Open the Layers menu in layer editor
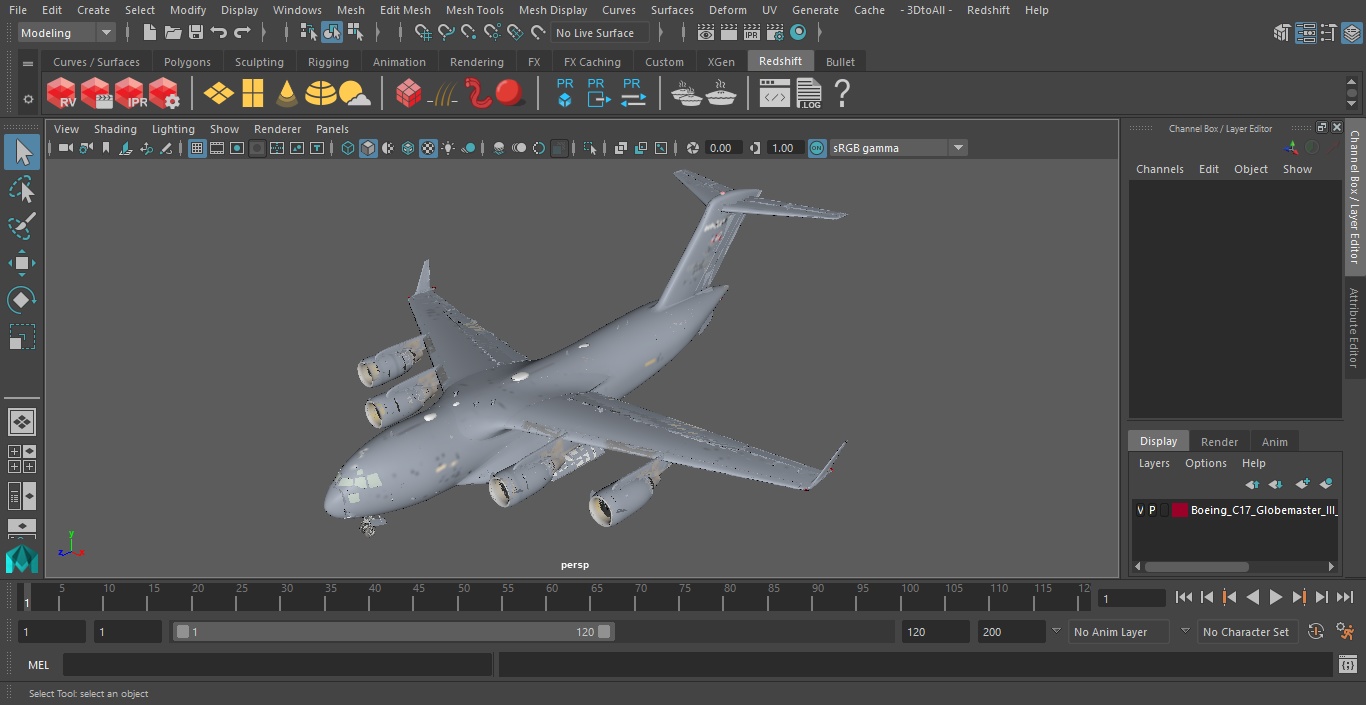The image size is (1366, 705). (x=1154, y=463)
